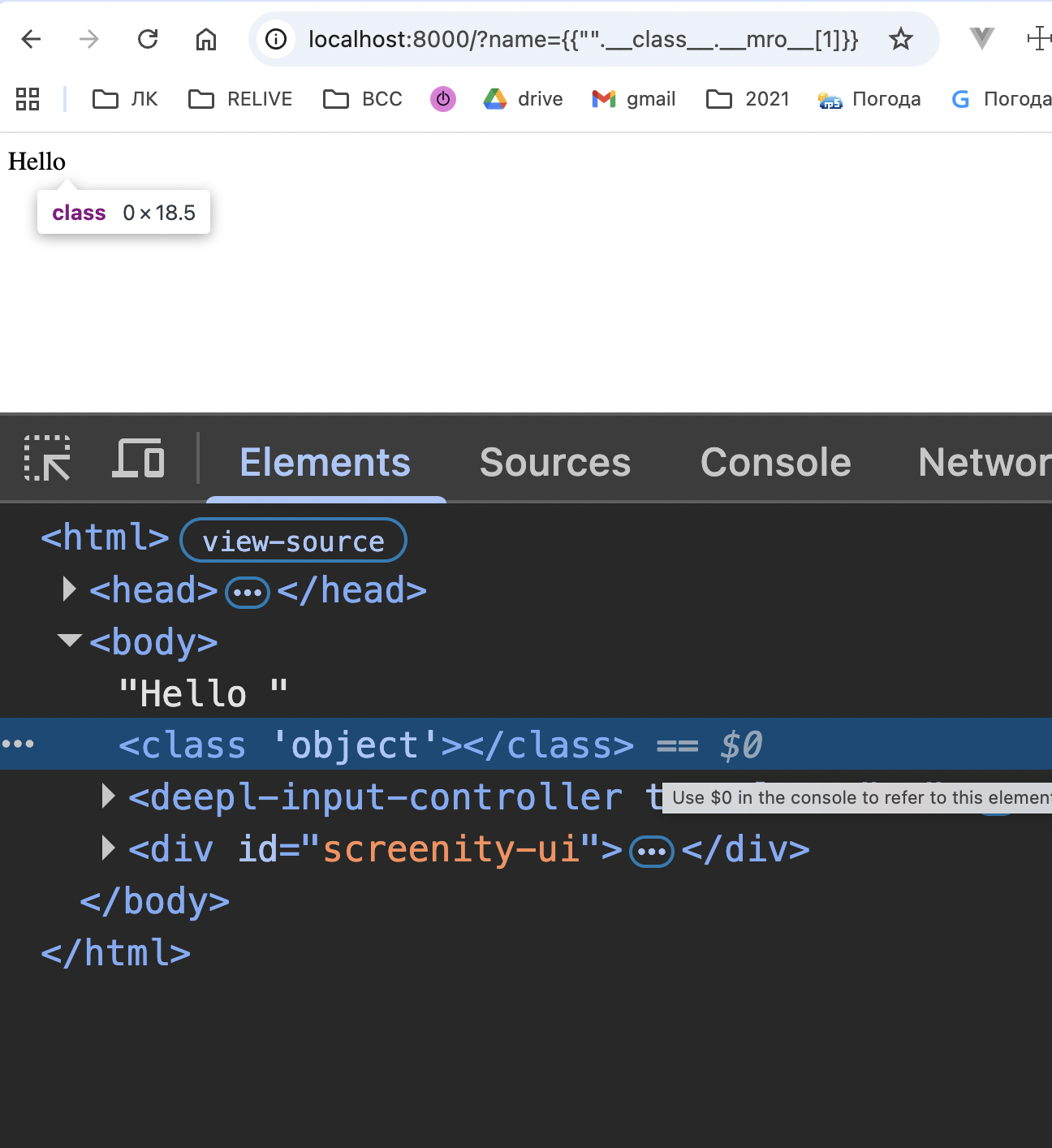Open the 2021 bookmarks folder
The image size is (1052, 1148).
(x=748, y=99)
